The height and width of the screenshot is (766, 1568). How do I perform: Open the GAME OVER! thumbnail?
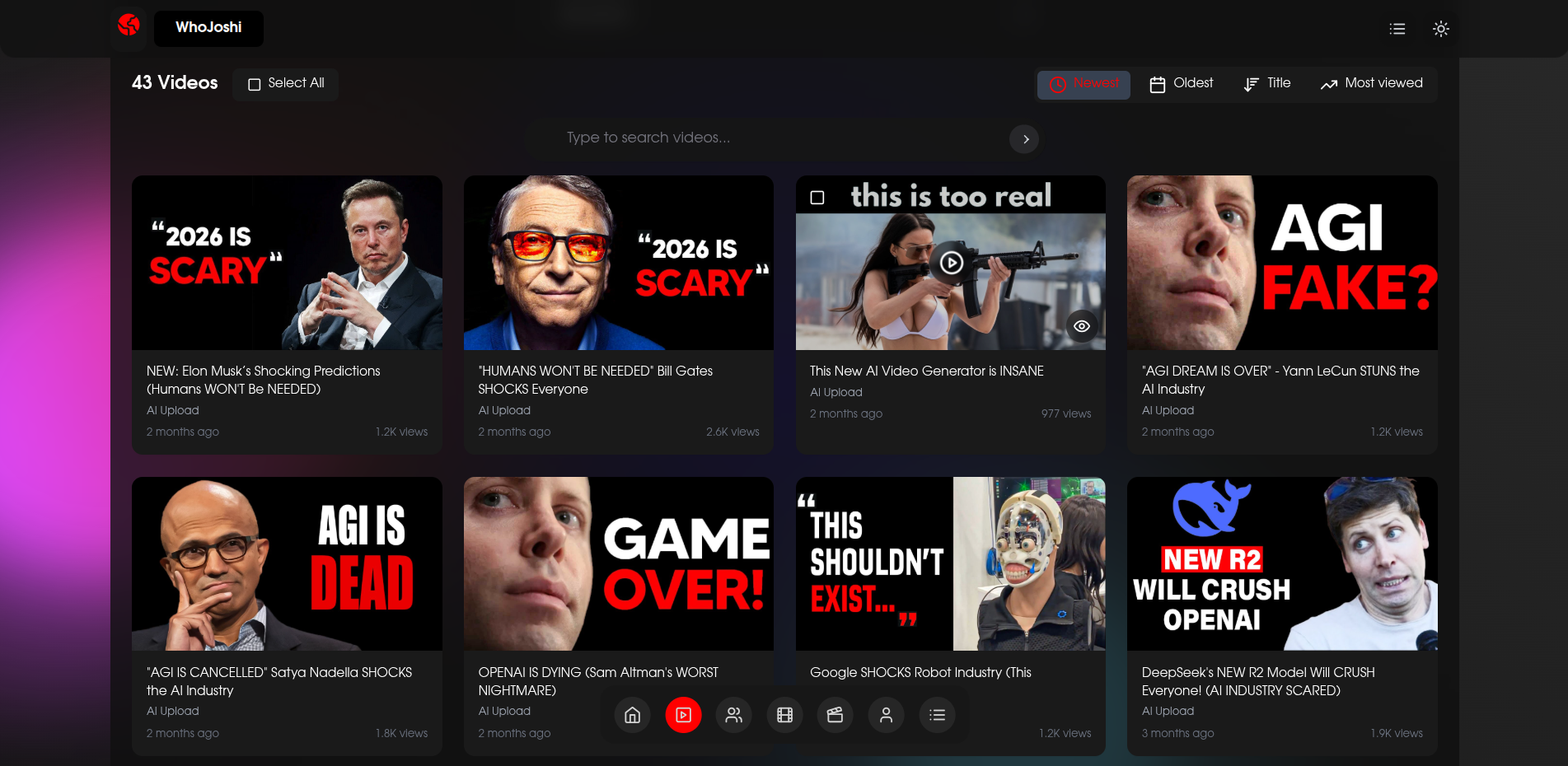pyautogui.click(x=619, y=564)
